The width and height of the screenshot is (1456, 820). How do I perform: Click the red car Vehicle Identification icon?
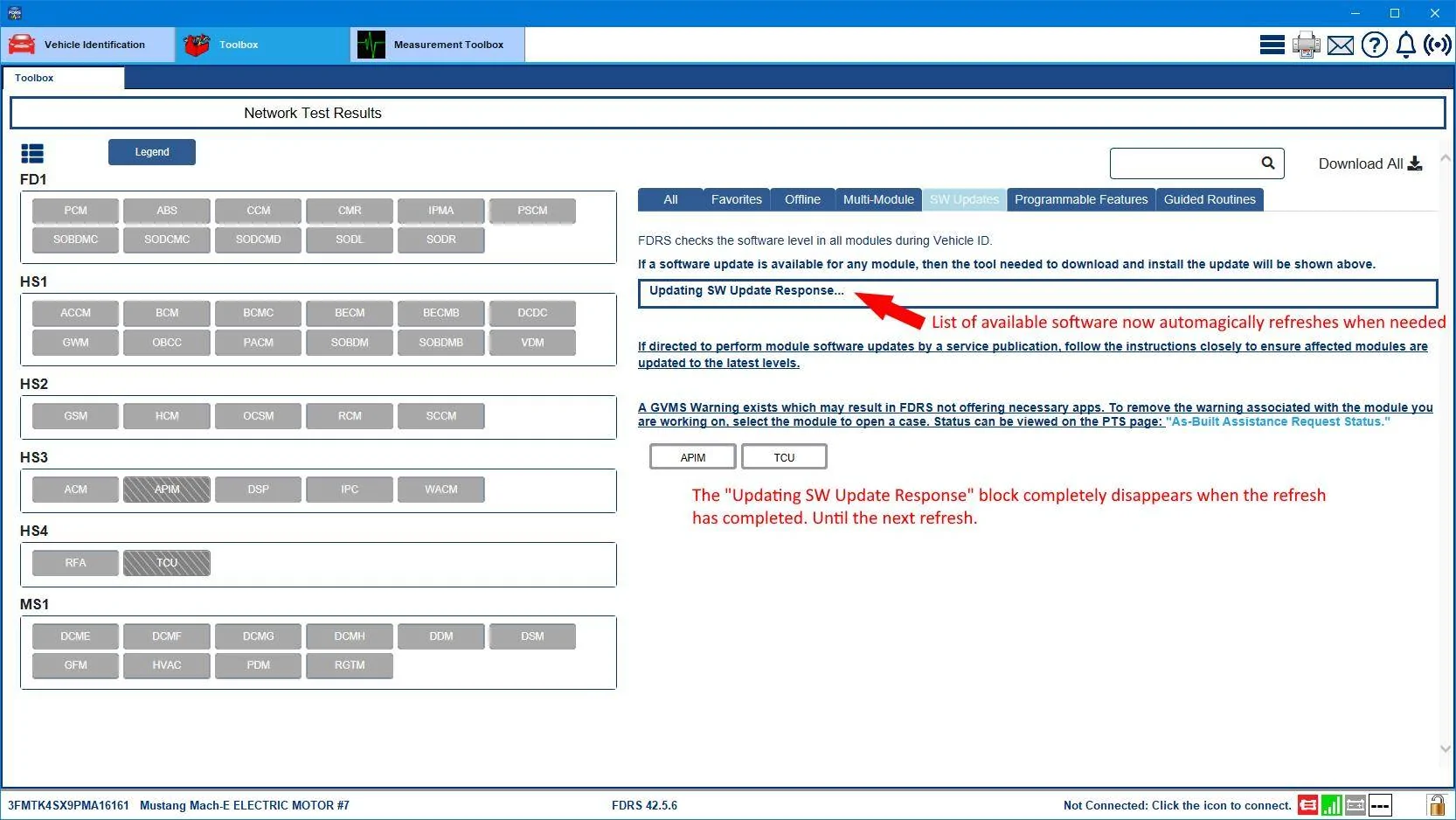click(22, 45)
